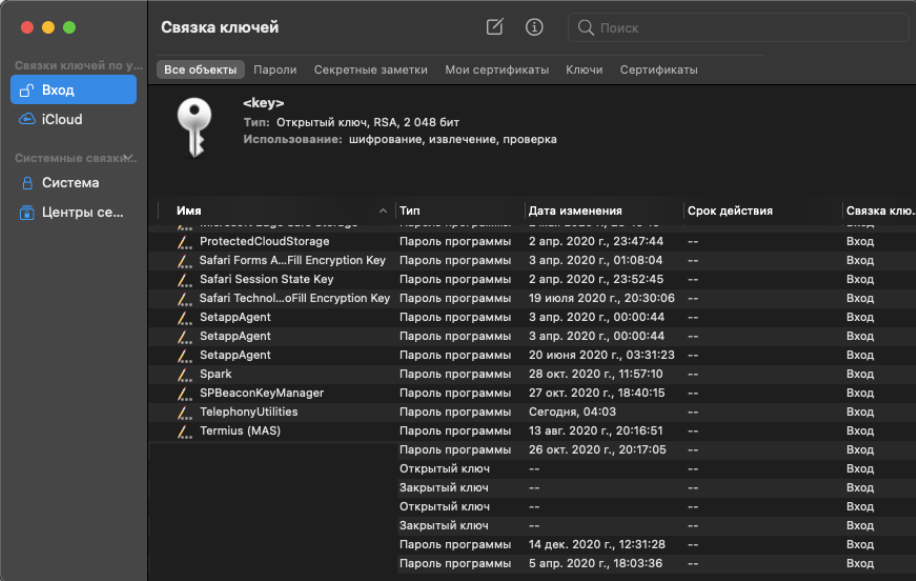The width and height of the screenshot is (916, 581).
Task: Switch to the Пароли tab
Action: tap(275, 70)
